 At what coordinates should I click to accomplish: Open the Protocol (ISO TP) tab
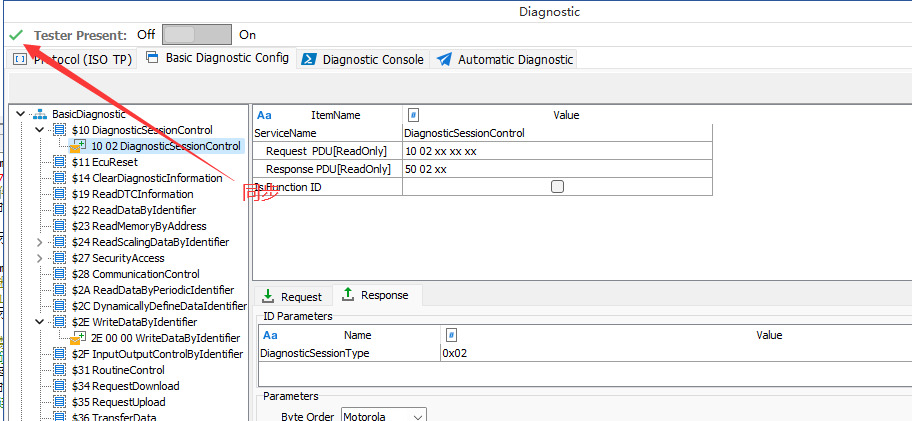click(x=73, y=59)
